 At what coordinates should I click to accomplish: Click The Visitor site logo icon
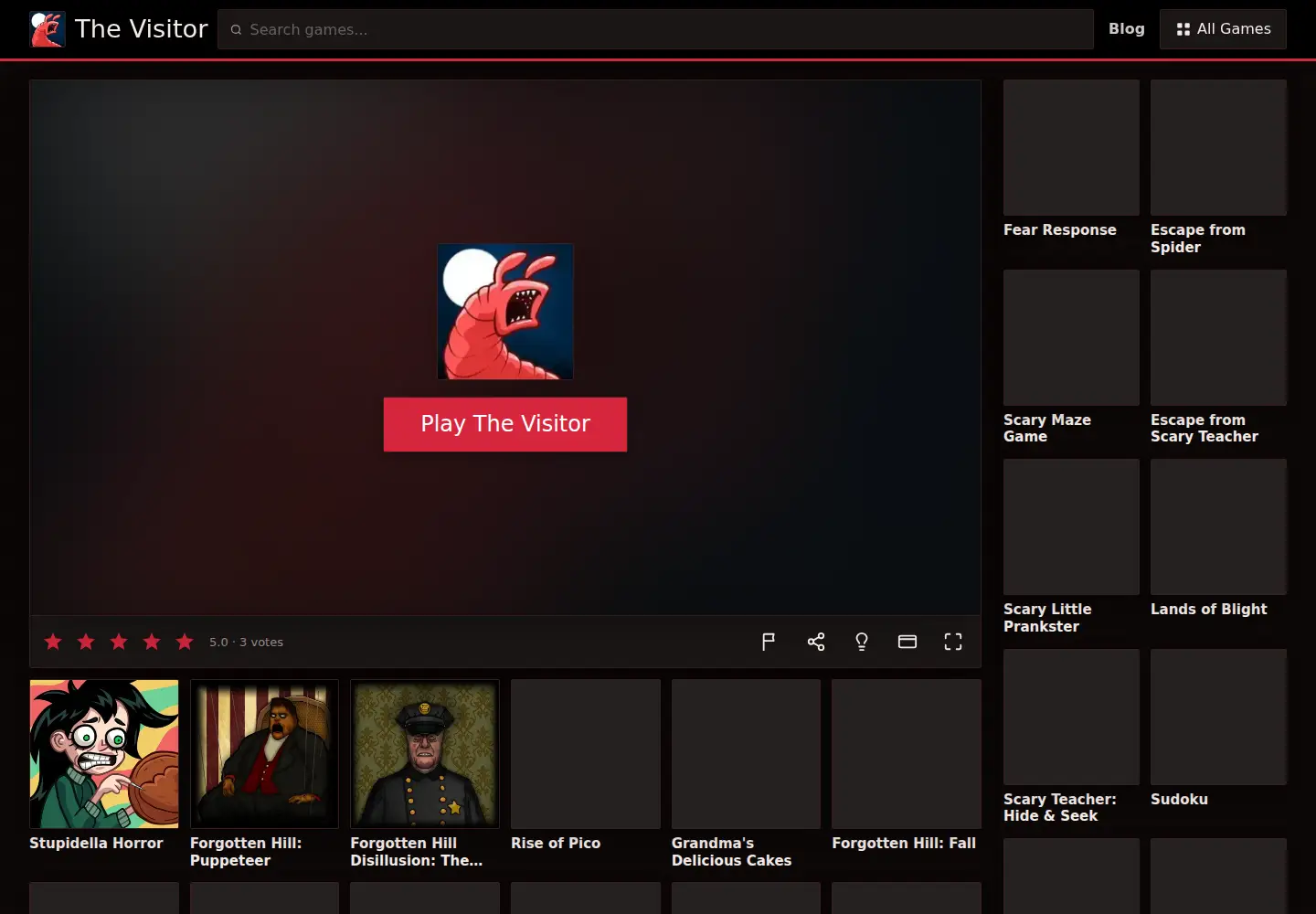(x=48, y=29)
